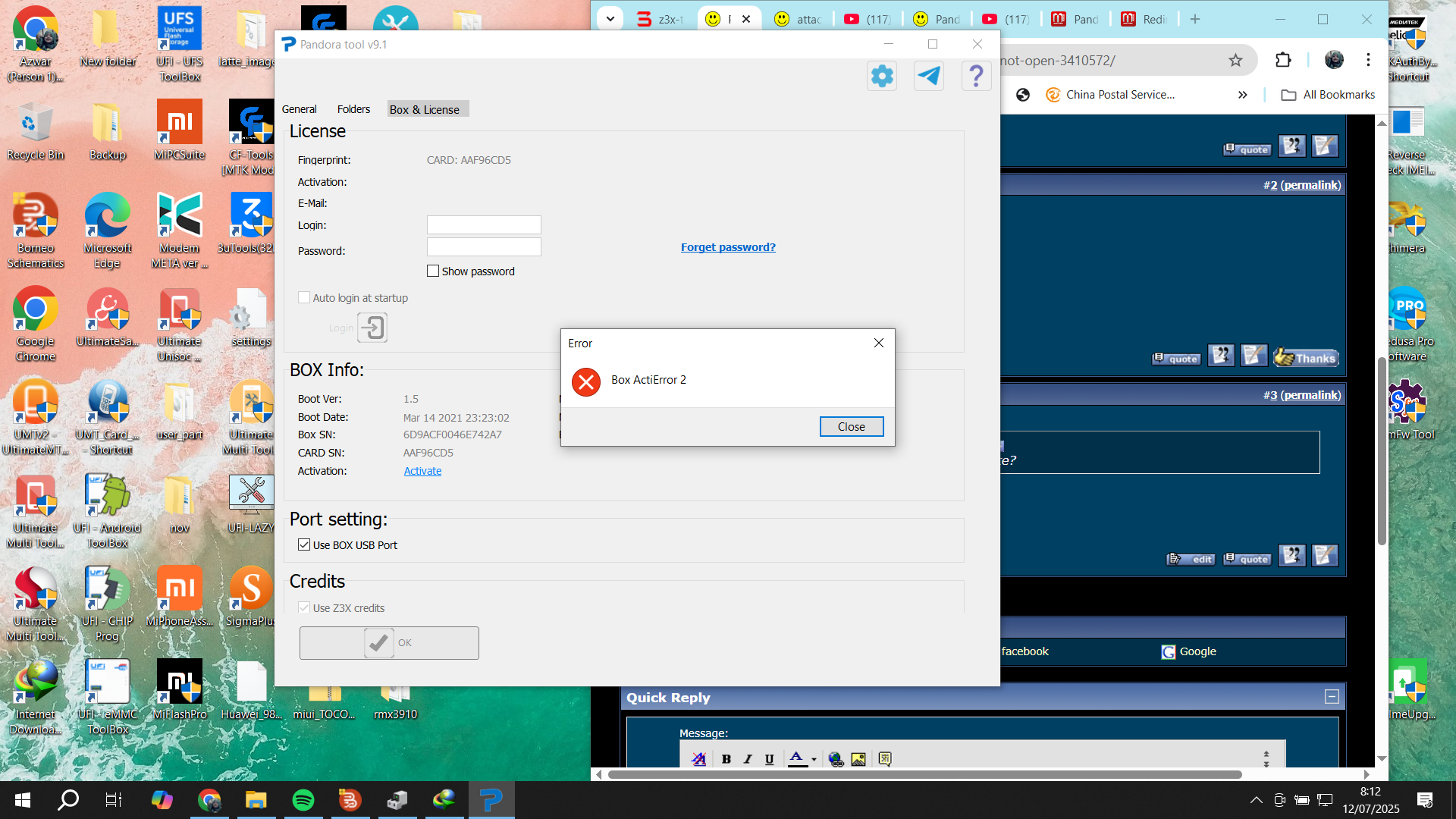
Task: Toggle Auto login at startup checkbox
Action: click(x=304, y=298)
